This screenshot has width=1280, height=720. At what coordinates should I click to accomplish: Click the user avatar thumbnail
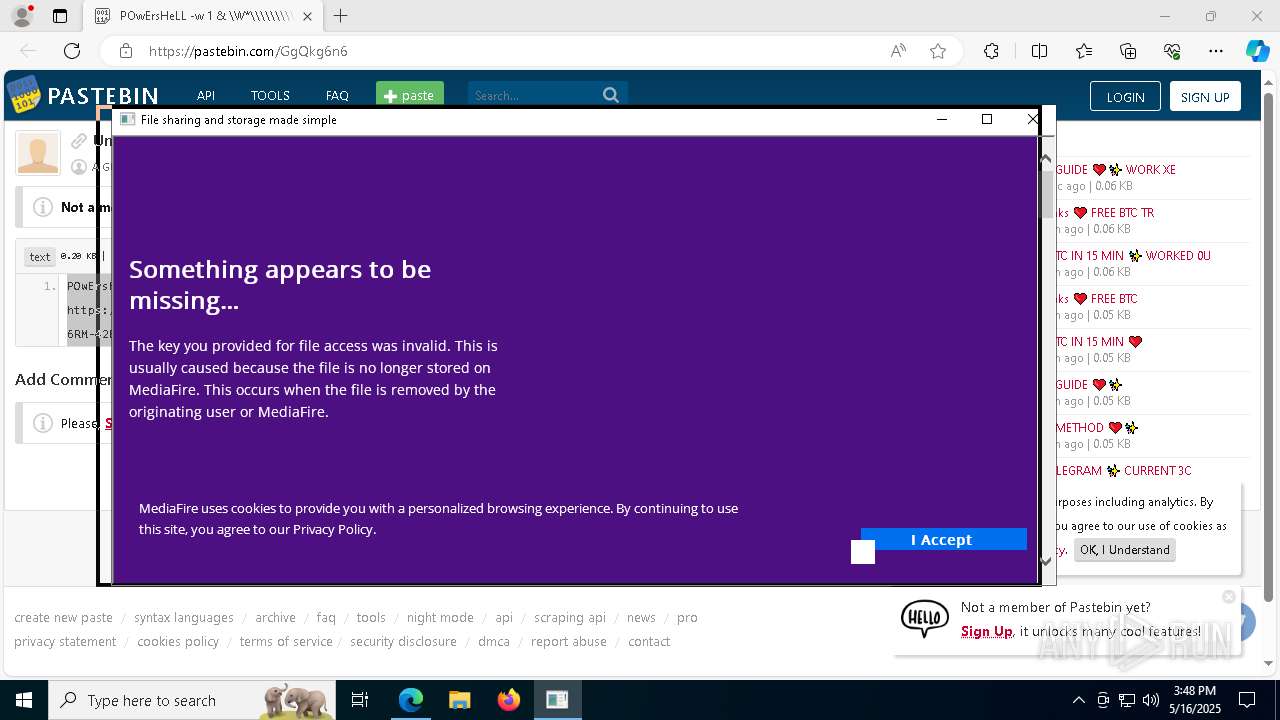pyautogui.click(x=38, y=153)
